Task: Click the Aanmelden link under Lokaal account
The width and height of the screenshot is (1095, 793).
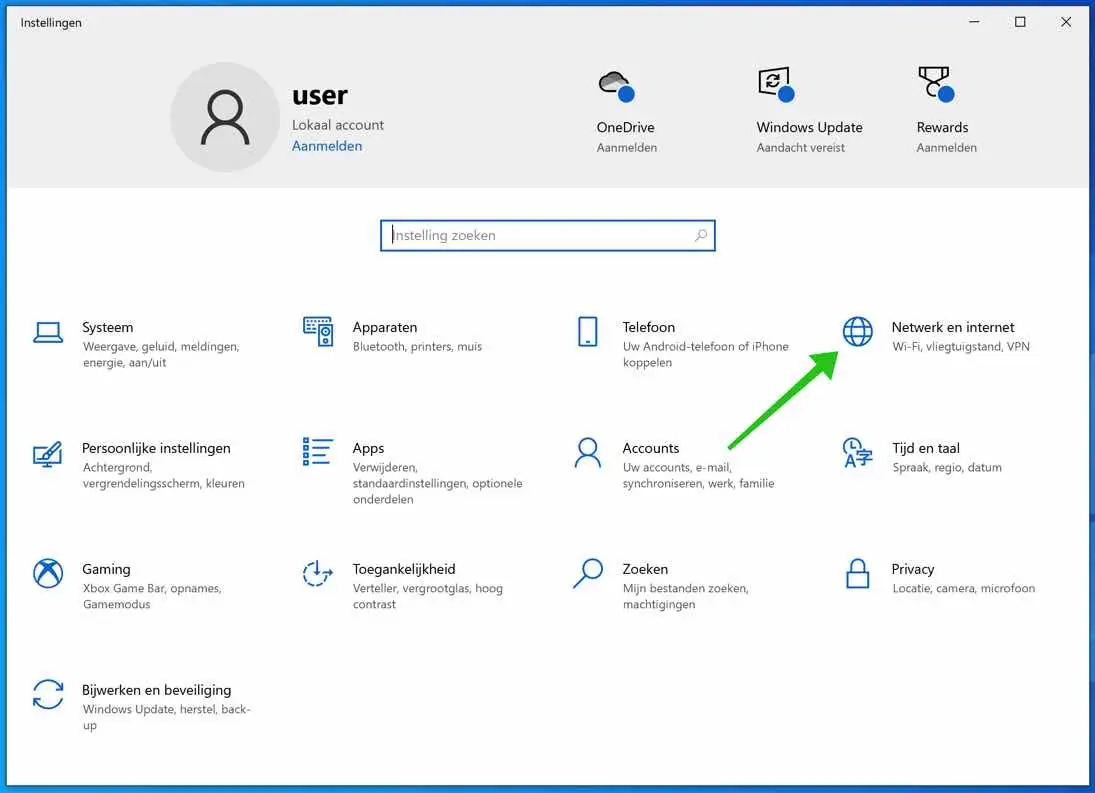Action: (x=327, y=146)
